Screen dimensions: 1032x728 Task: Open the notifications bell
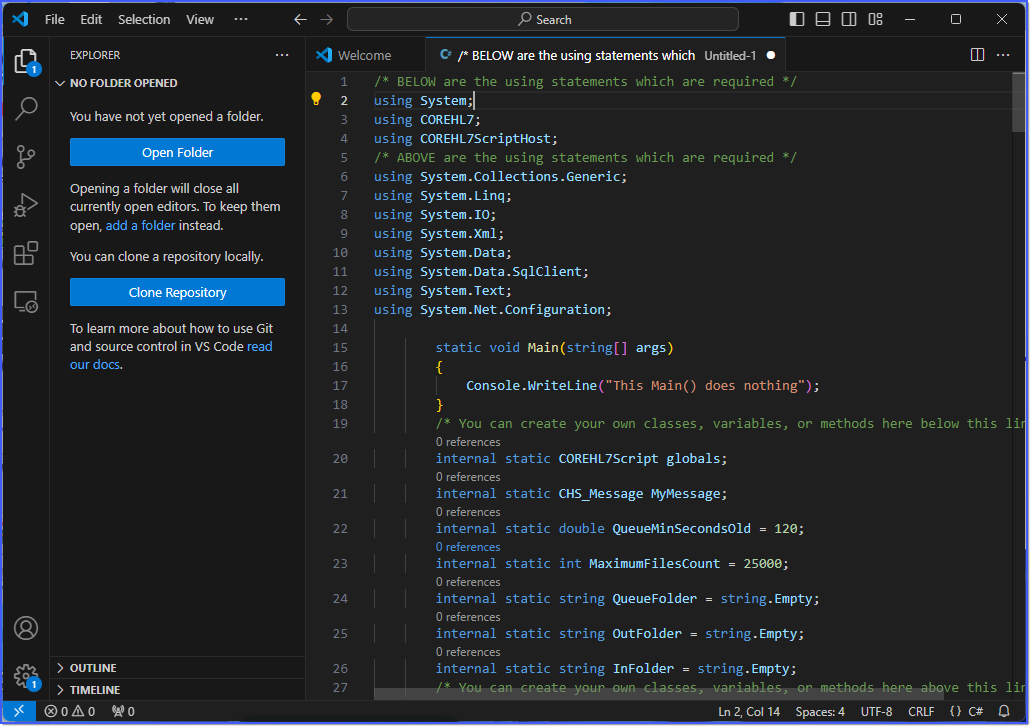[1005, 712]
